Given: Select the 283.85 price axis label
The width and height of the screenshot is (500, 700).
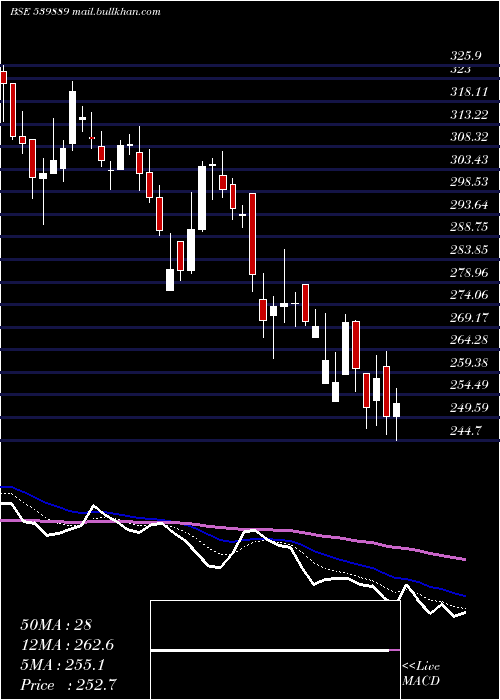Looking at the screenshot, I should pyautogui.click(x=469, y=250).
